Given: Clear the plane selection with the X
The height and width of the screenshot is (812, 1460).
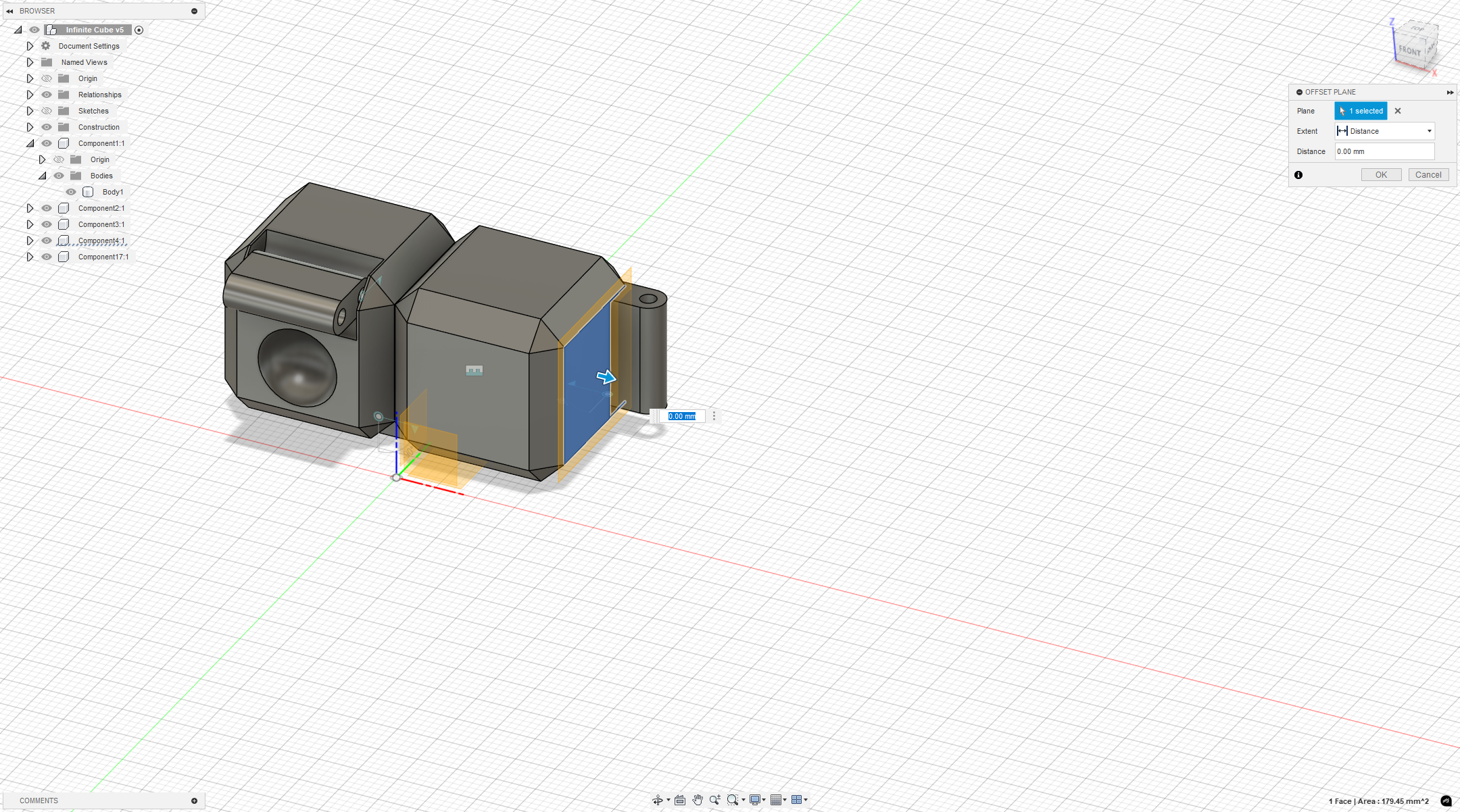Looking at the screenshot, I should click(x=1398, y=111).
